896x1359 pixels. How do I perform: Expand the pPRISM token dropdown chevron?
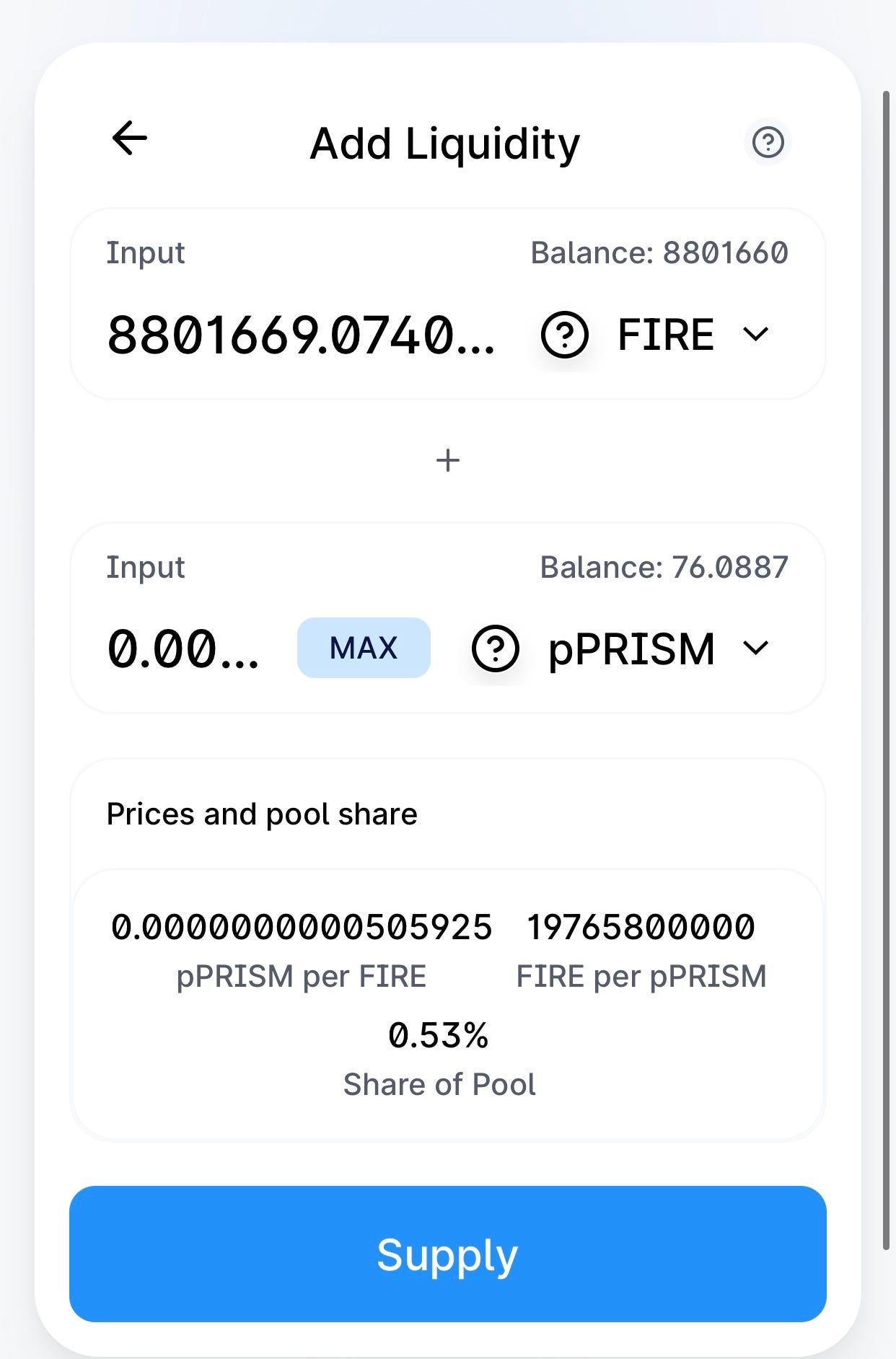click(755, 648)
